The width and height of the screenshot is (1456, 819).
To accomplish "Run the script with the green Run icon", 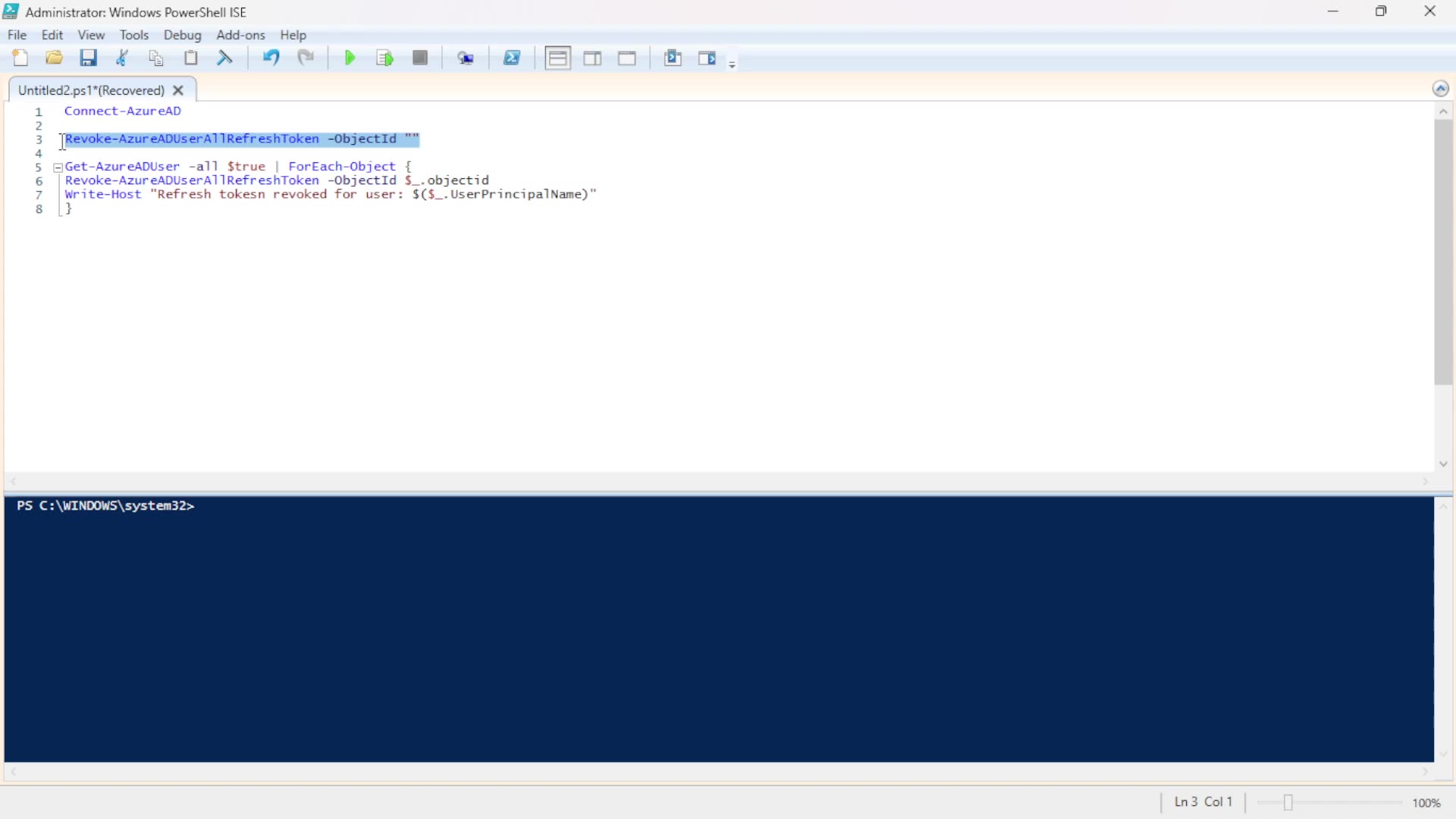I will point(349,58).
